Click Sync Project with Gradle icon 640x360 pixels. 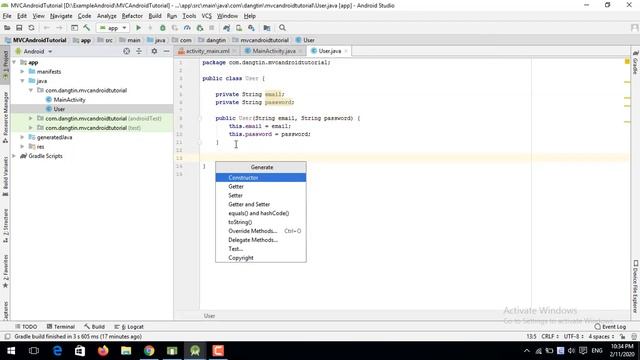(227, 28)
